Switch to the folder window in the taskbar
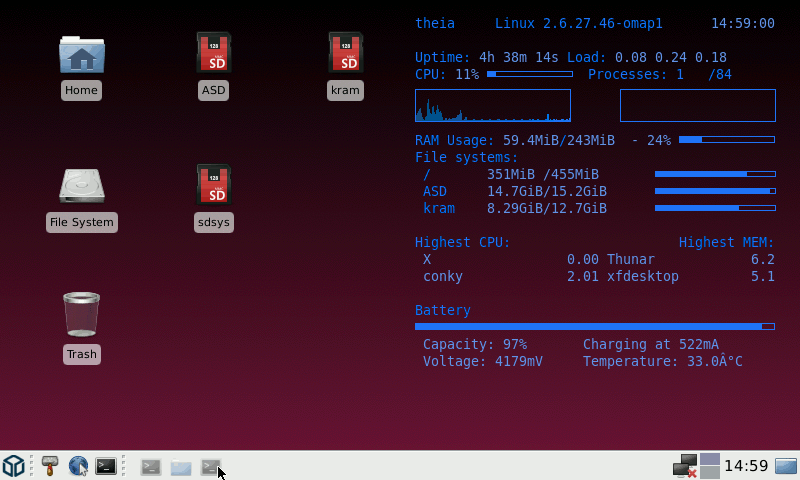 click(181, 467)
